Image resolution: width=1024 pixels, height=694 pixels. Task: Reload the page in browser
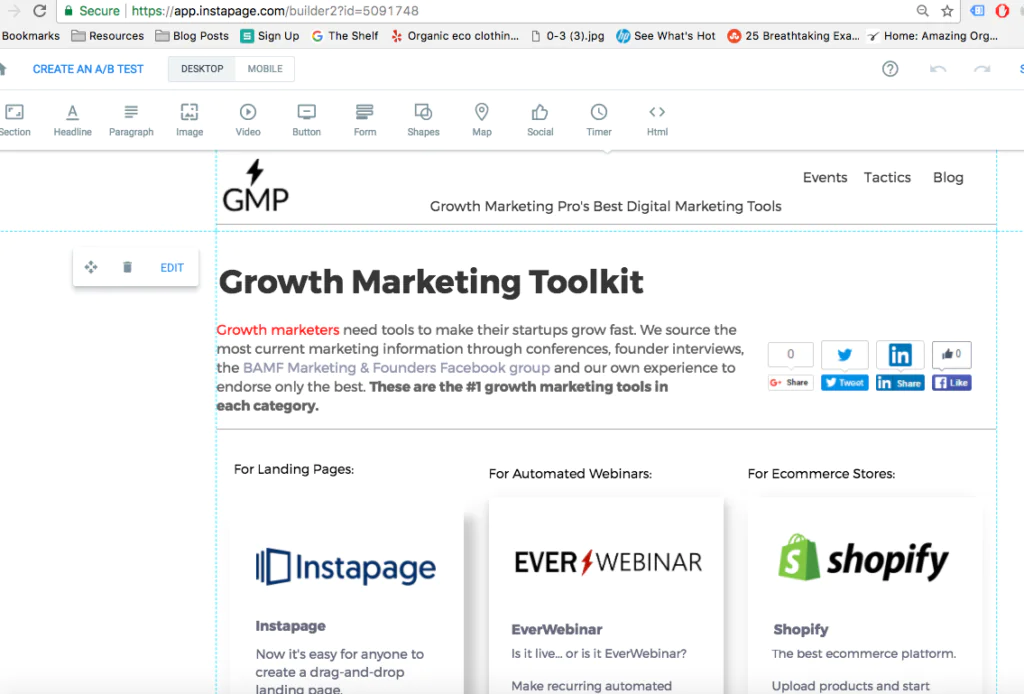pyautogui.click(x=40, y=10)
